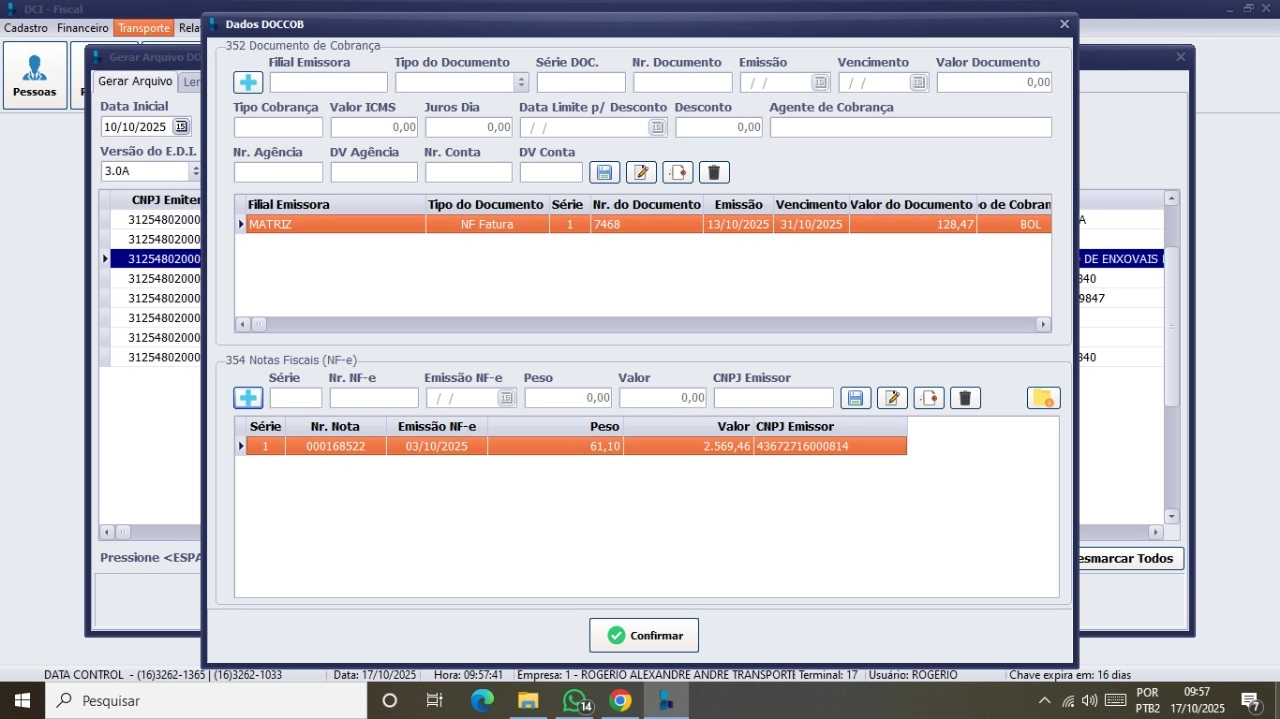This screenshot has width=1280, height=719.
Task: Open the Data Limite p/ Desconto calendar
Action: tap(657, 128)
